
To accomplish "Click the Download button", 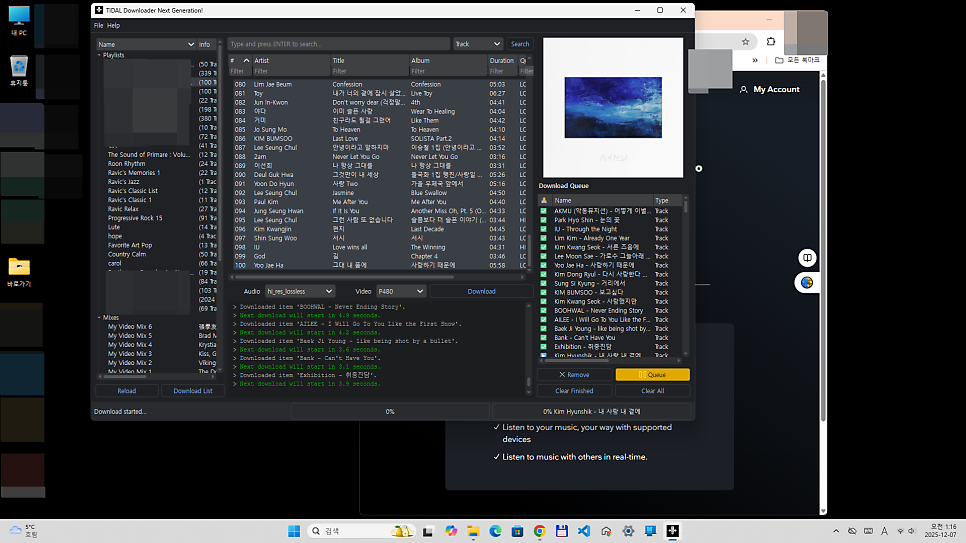I will click(x=481, y=292).
